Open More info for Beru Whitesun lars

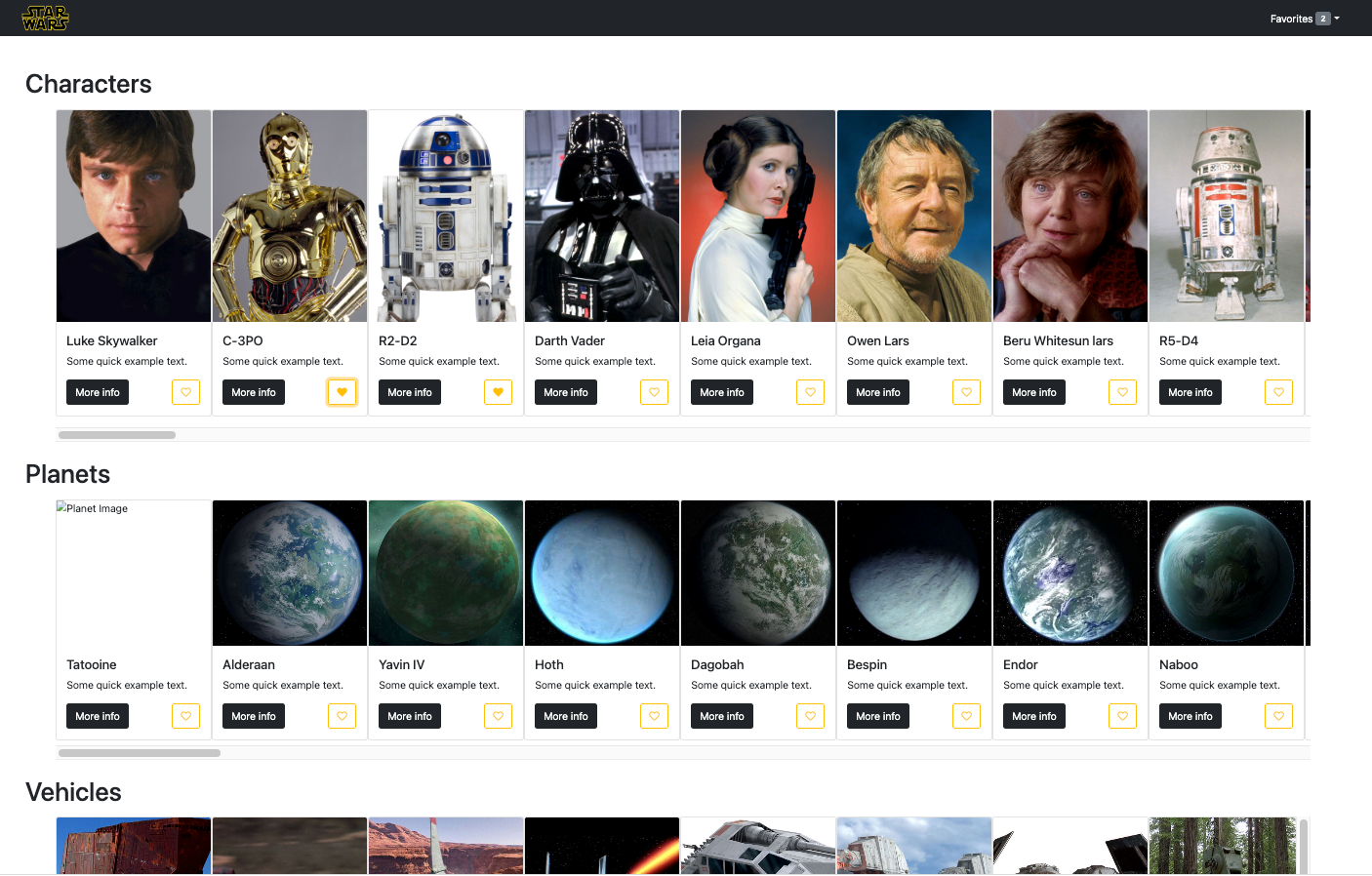[x=1034, y=392]
